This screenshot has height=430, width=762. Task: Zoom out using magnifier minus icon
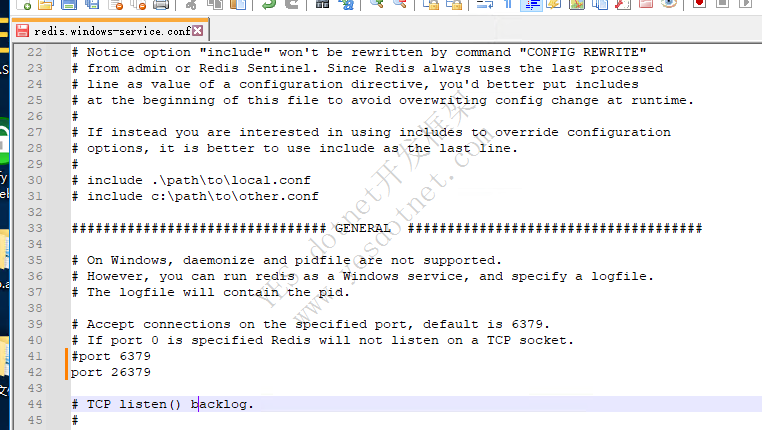coord(399,4)
